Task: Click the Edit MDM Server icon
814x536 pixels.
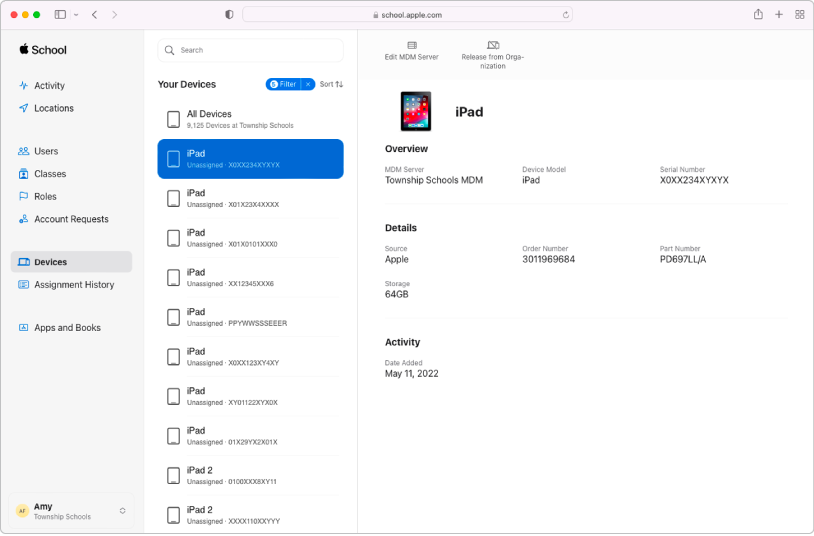Action: coord(411,46)
